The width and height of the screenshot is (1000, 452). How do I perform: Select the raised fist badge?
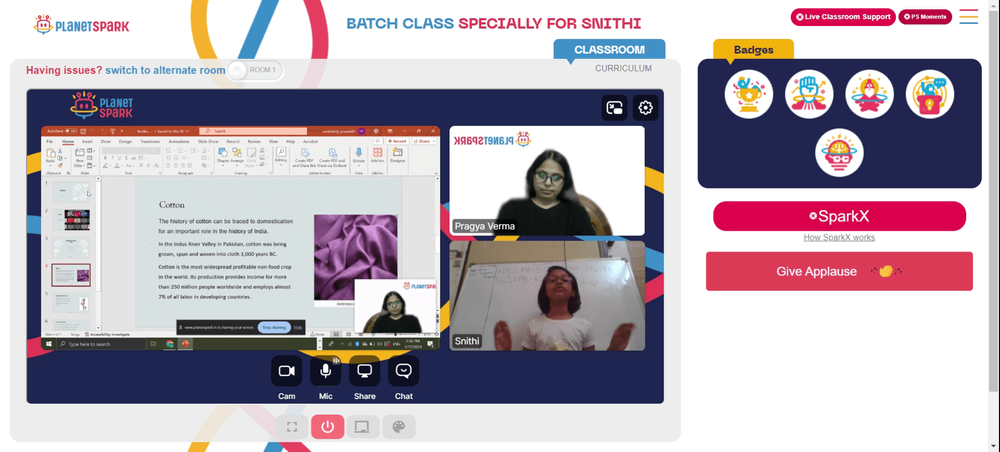(x=809, y=94)
